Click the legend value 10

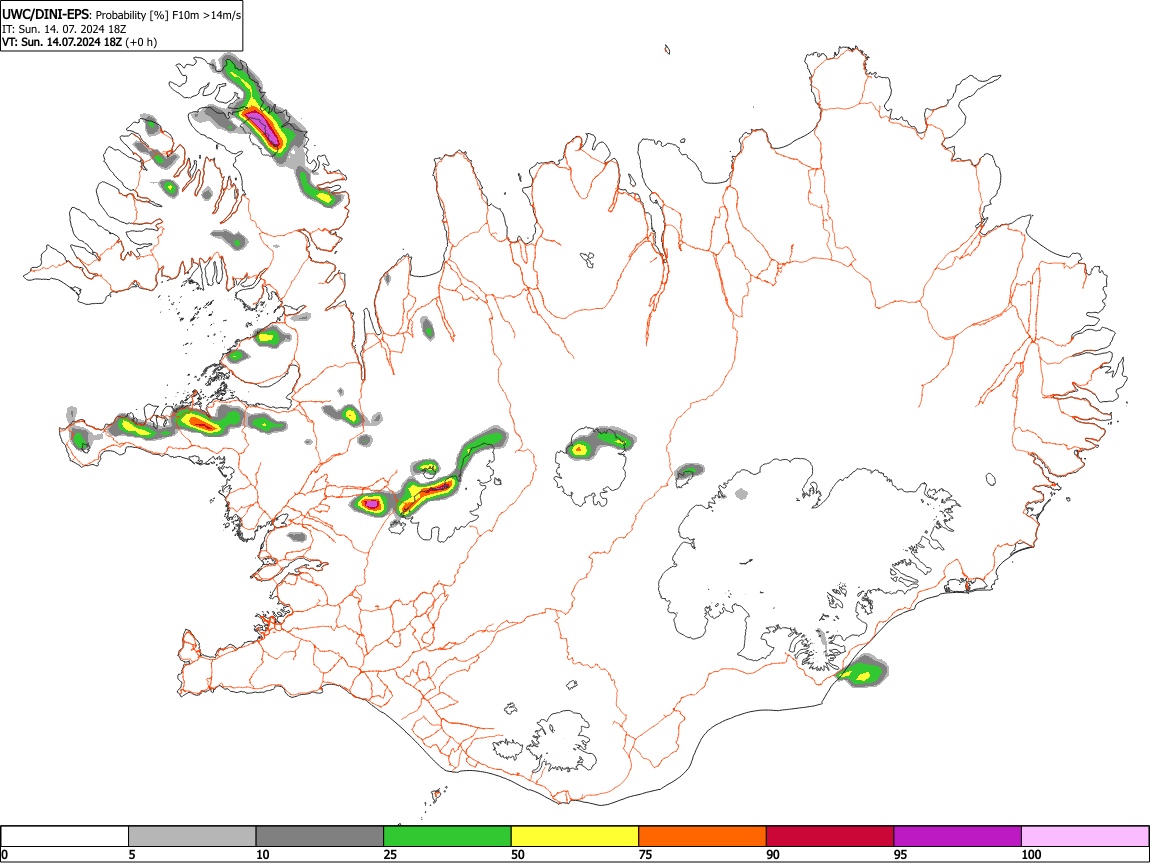click(x=263, y=854)
